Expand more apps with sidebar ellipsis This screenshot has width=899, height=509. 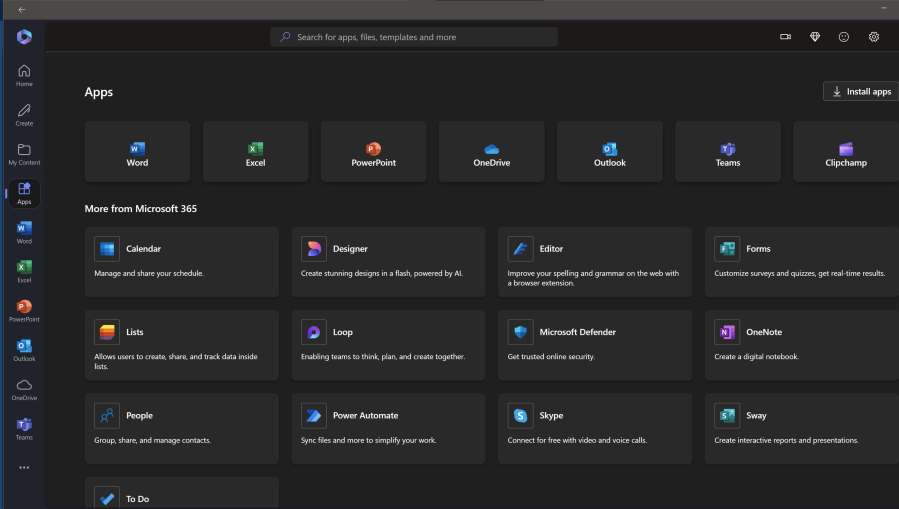click(24, 467)
